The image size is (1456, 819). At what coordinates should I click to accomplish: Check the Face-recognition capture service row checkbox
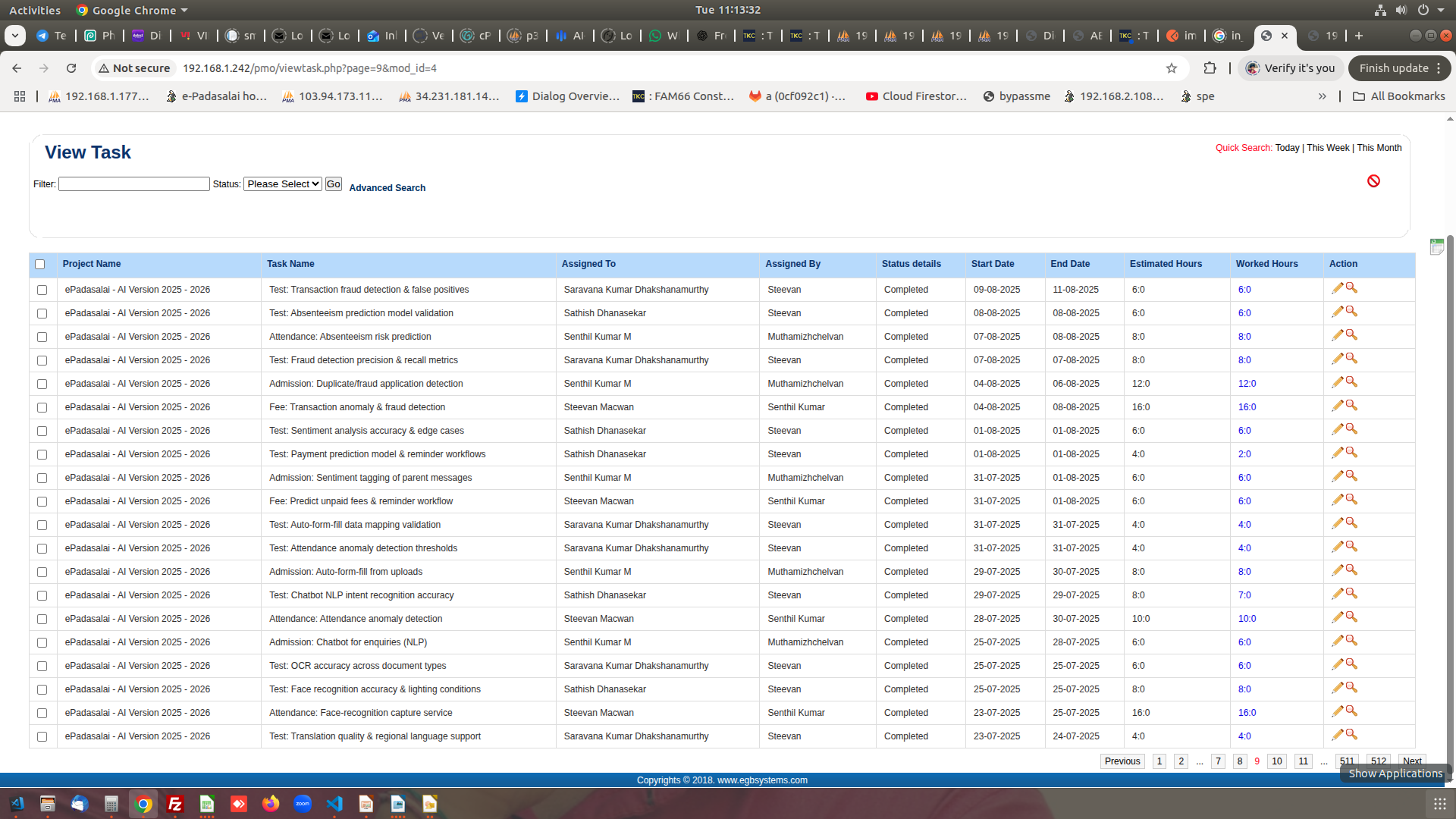42,714
